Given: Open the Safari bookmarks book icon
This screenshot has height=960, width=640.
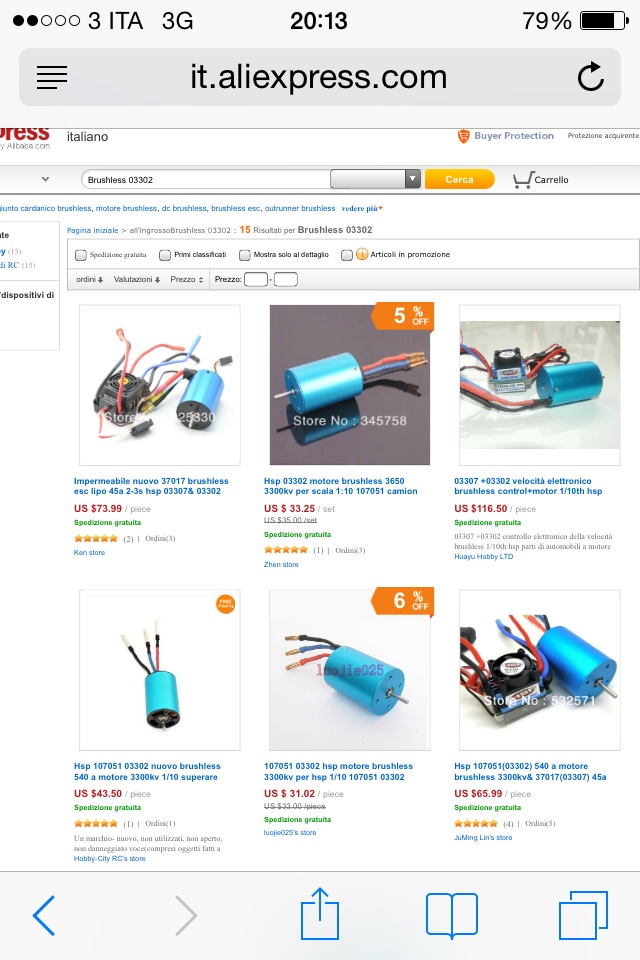Looking at the screenshot, I should click(x=452, y=915).
